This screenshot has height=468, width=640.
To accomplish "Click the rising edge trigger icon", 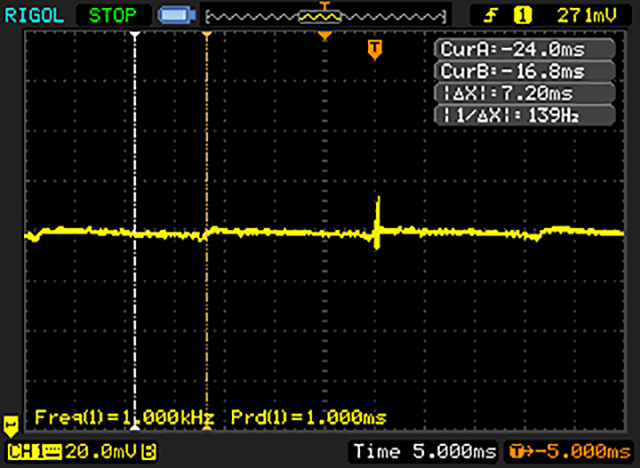I will point(491,16).
